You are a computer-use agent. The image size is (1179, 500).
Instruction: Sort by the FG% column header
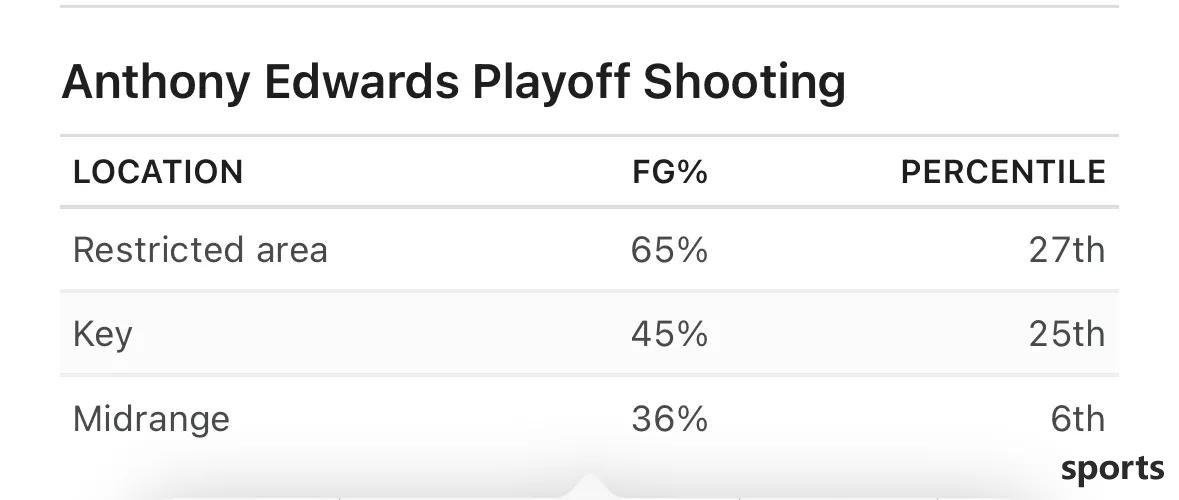pyautogui.click(x=669, y=172)
